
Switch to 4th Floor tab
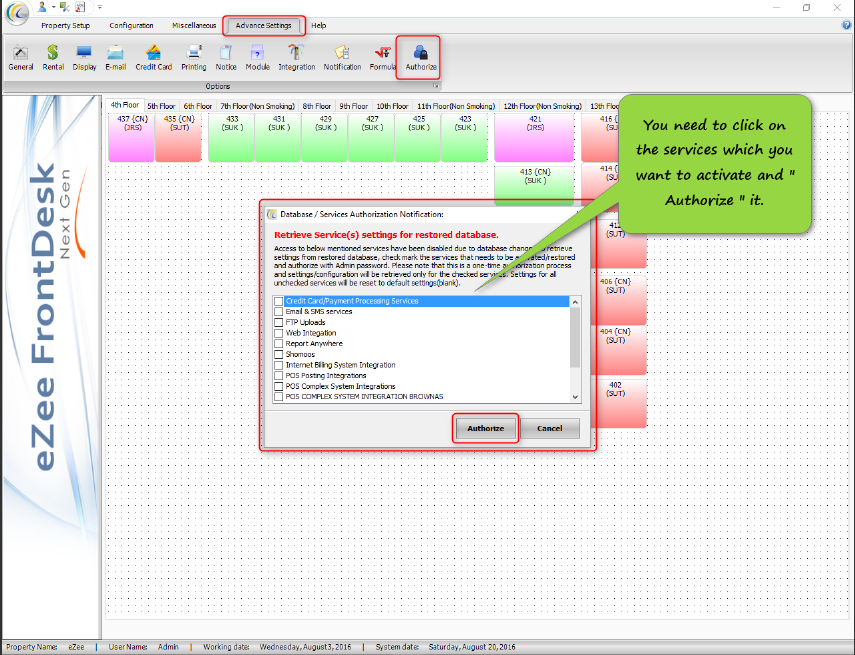125,105
